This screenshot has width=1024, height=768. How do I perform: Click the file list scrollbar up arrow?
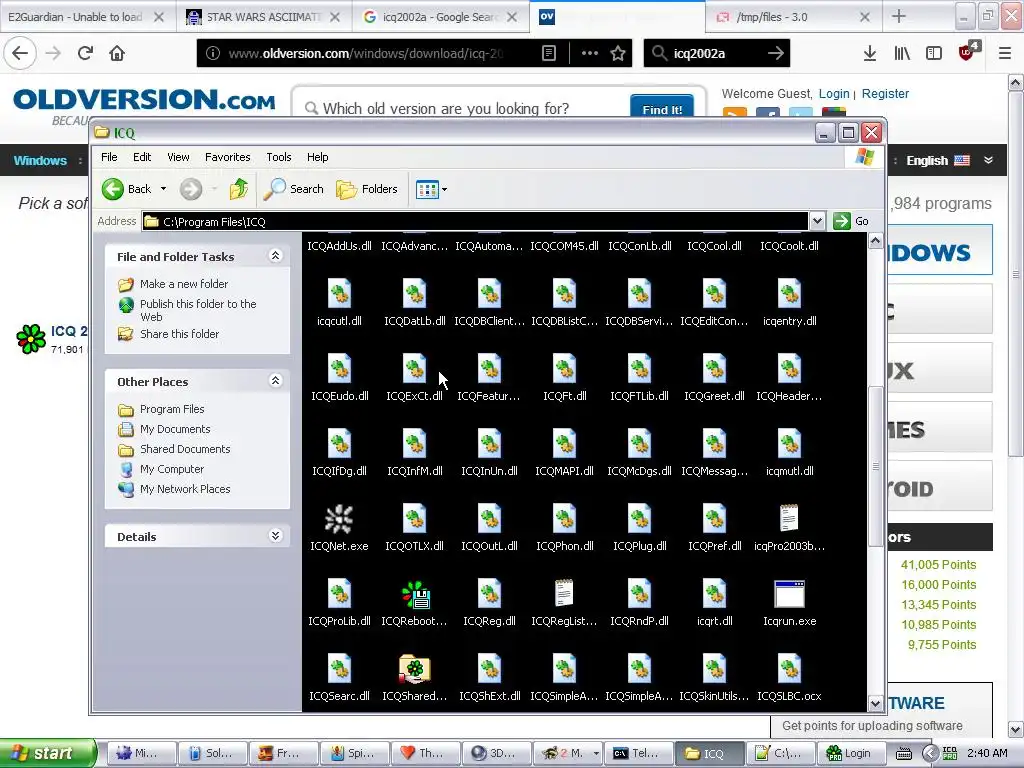pyautogui.click(x=875, y=241)
